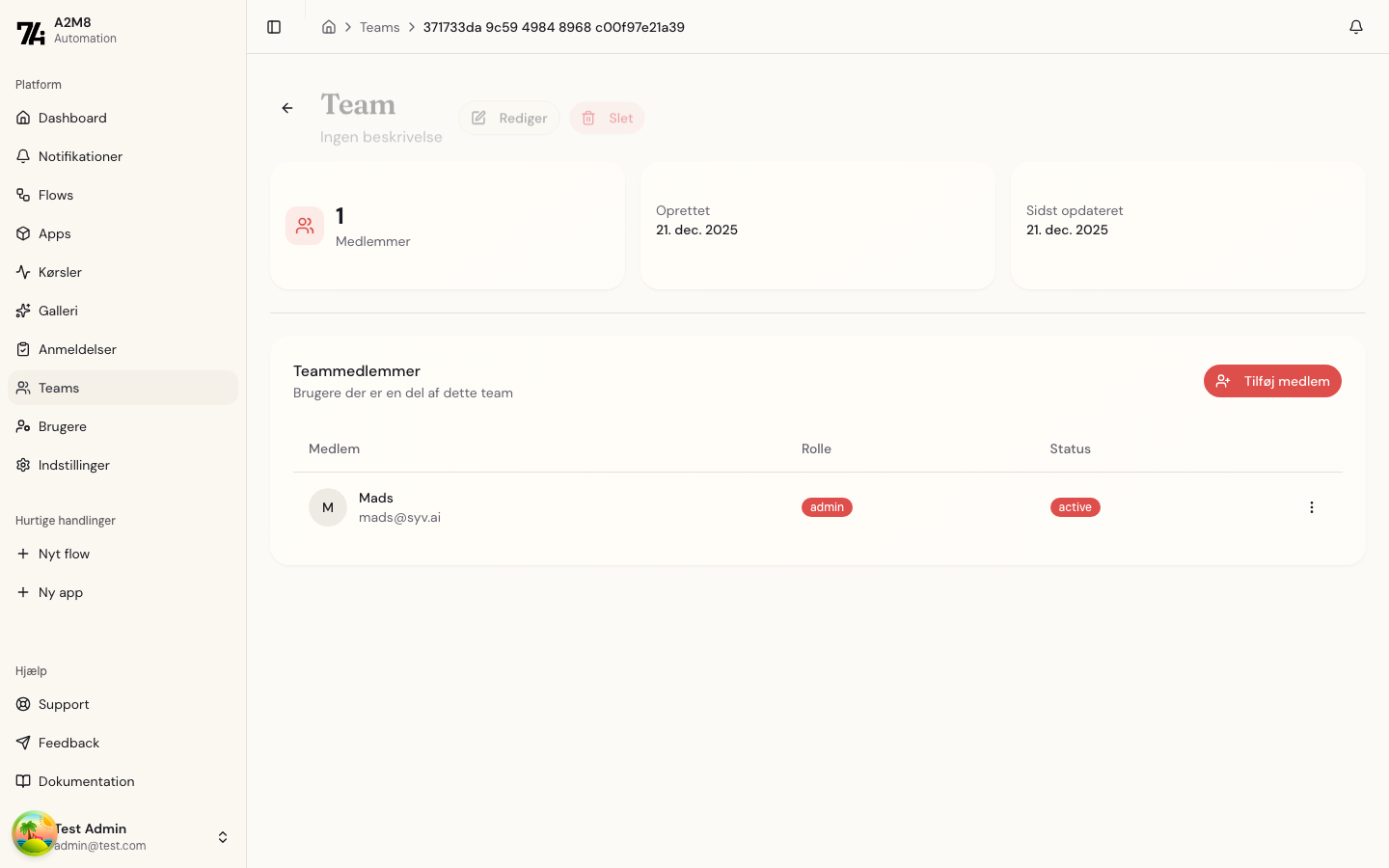Screen dimensions: 1389x868
Task: Open Mads row three-dot menu
Action: pos(1311,507)
